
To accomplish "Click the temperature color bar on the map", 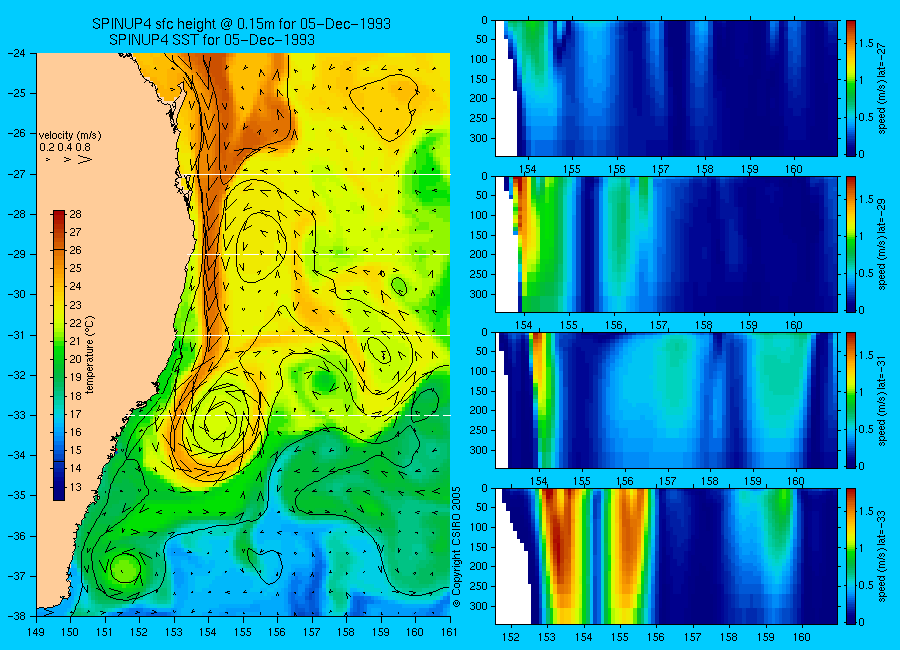I will tap(59, 355).
